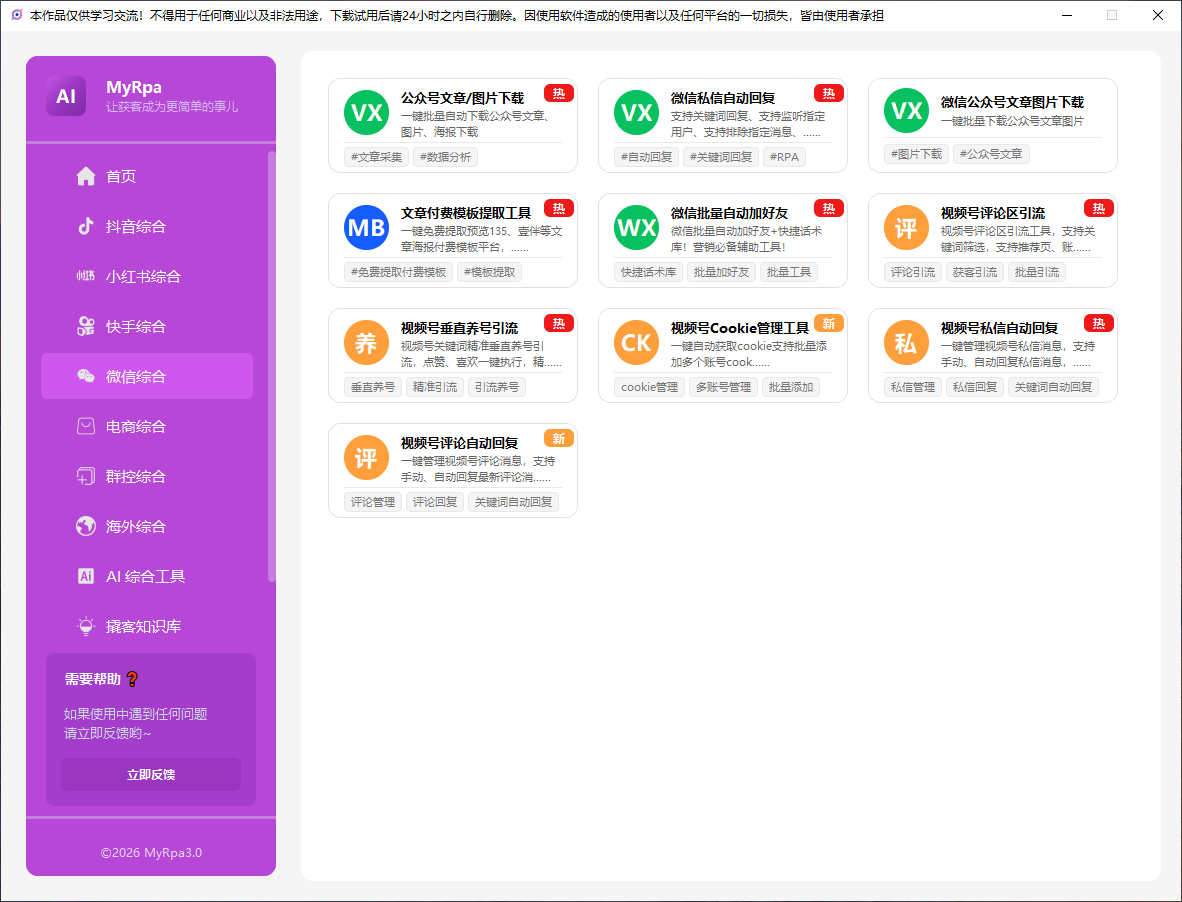
Task: Click the lightbulb icon beside 攘客知识库
Action: tap(86, 625)
